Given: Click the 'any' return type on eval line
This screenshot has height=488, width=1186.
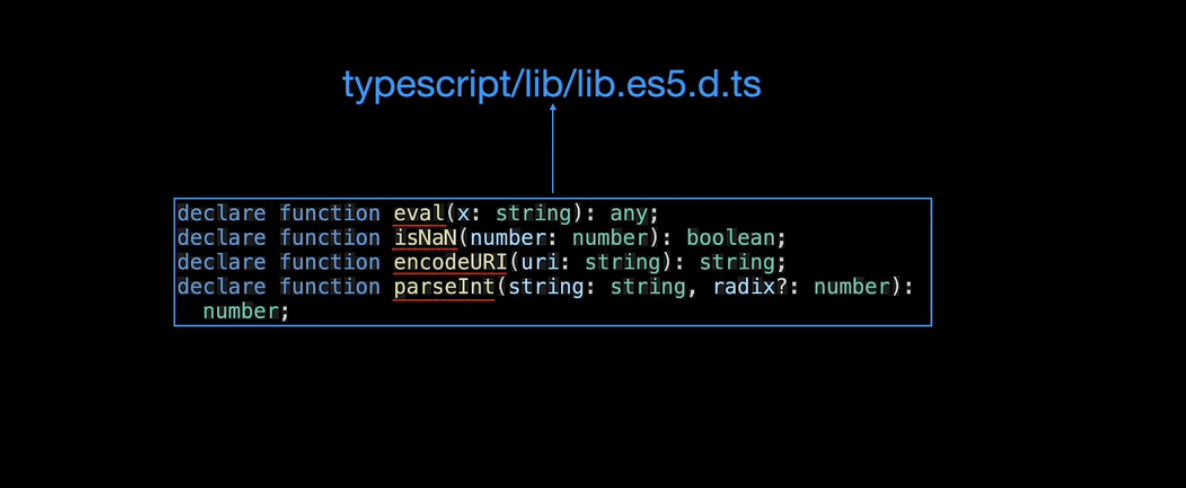Looking at the screenshot, I should click(x=629, y=214).
